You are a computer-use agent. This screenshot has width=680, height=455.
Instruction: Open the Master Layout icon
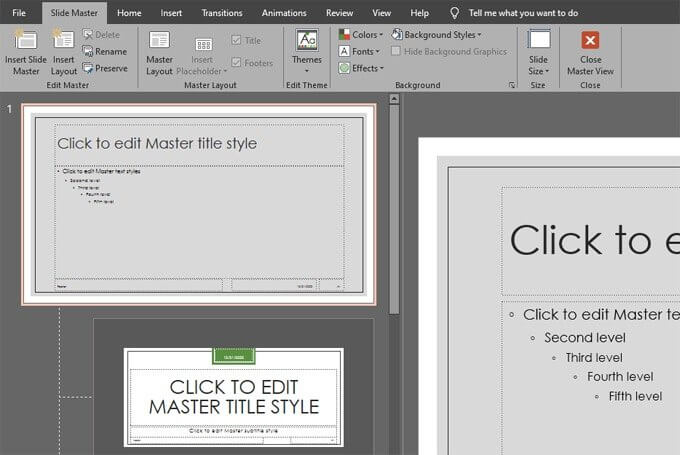[160, 40]
